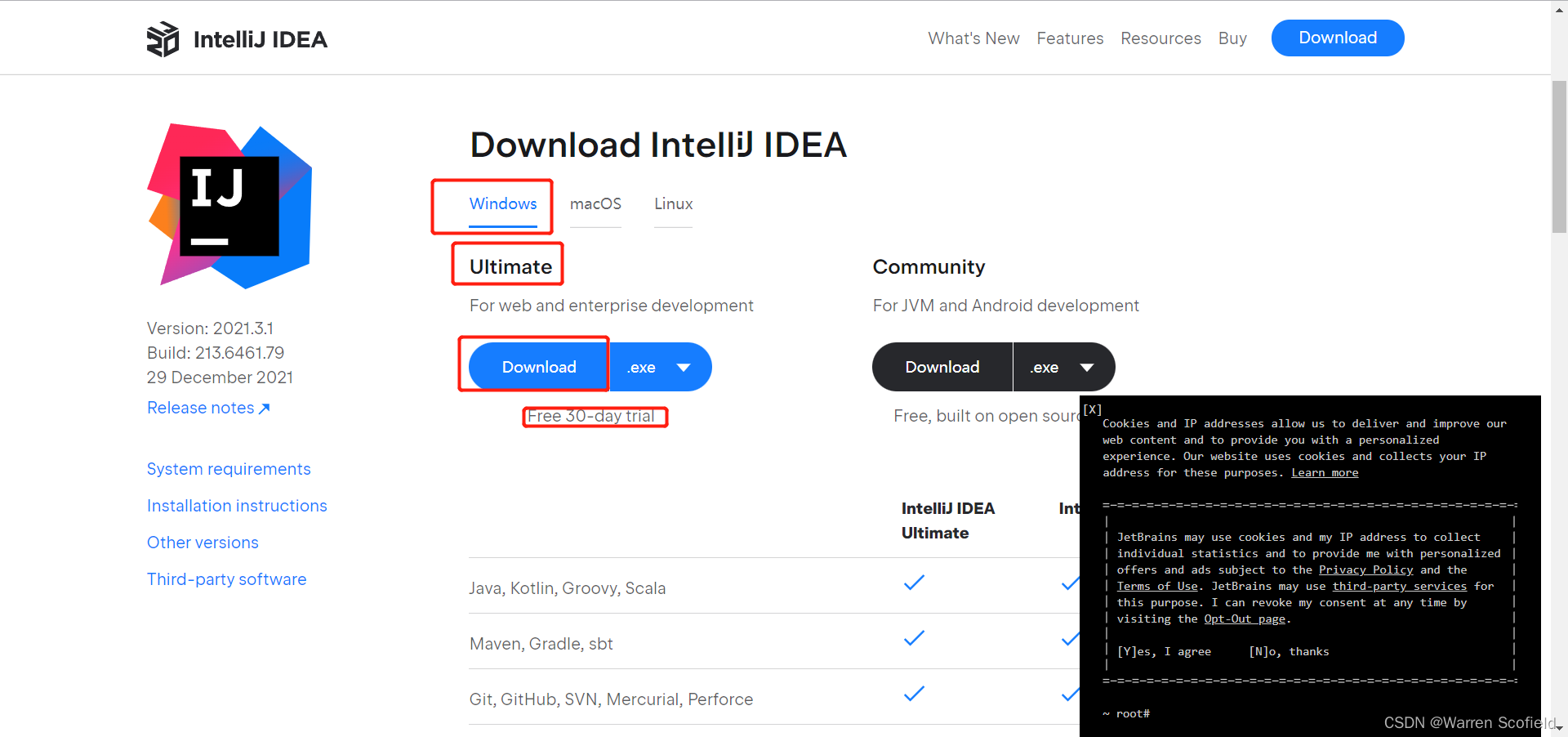Click Ultimate checkmark for Git, GitHub, SVN row
Screen dimensions: 1568x737
pyautogui.click(x=914, y=694)
